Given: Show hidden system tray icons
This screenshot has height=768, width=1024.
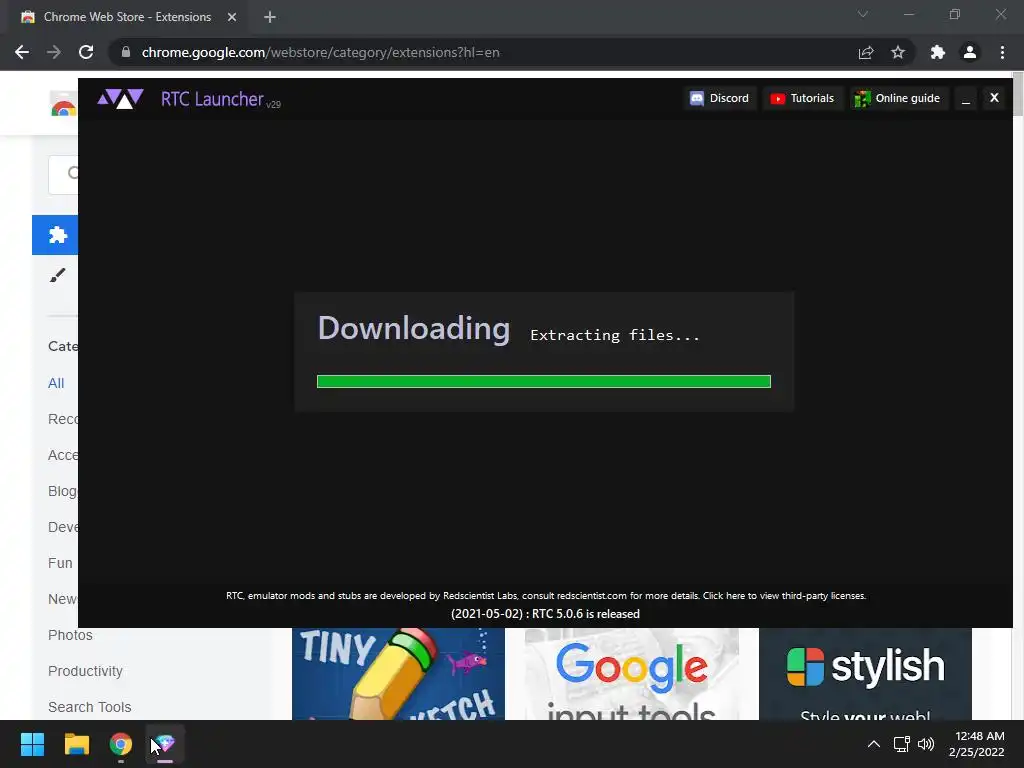Looking at the screenshot, I should (873, 744).
